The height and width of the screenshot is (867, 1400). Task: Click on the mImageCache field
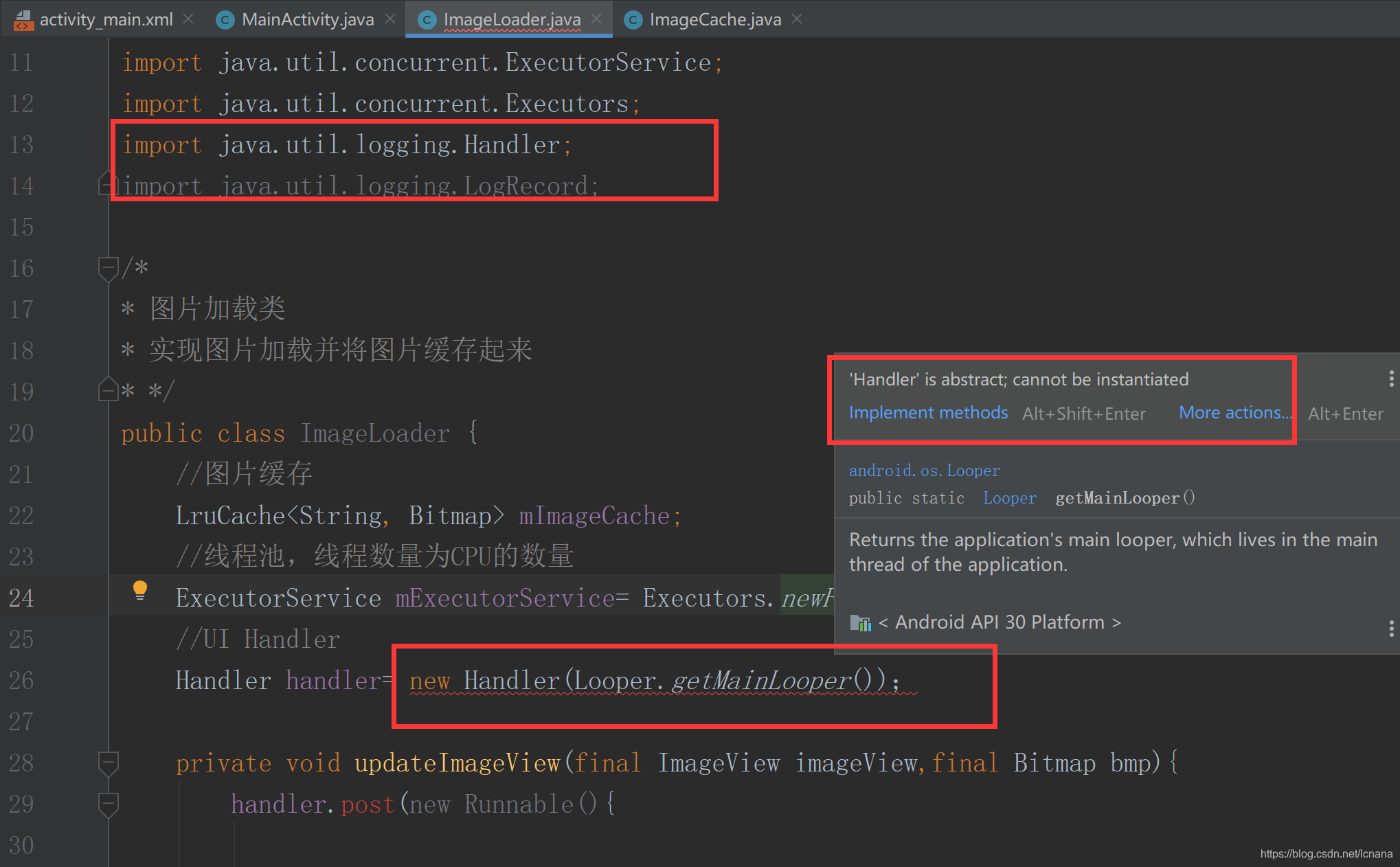click(594, 516)
